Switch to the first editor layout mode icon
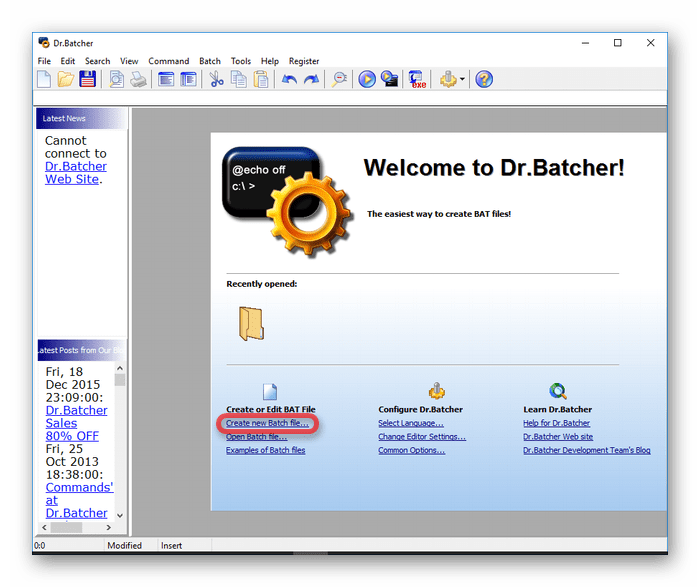This screenshot has height=587, width=700. pyautogui.click(x=166, y=79)
